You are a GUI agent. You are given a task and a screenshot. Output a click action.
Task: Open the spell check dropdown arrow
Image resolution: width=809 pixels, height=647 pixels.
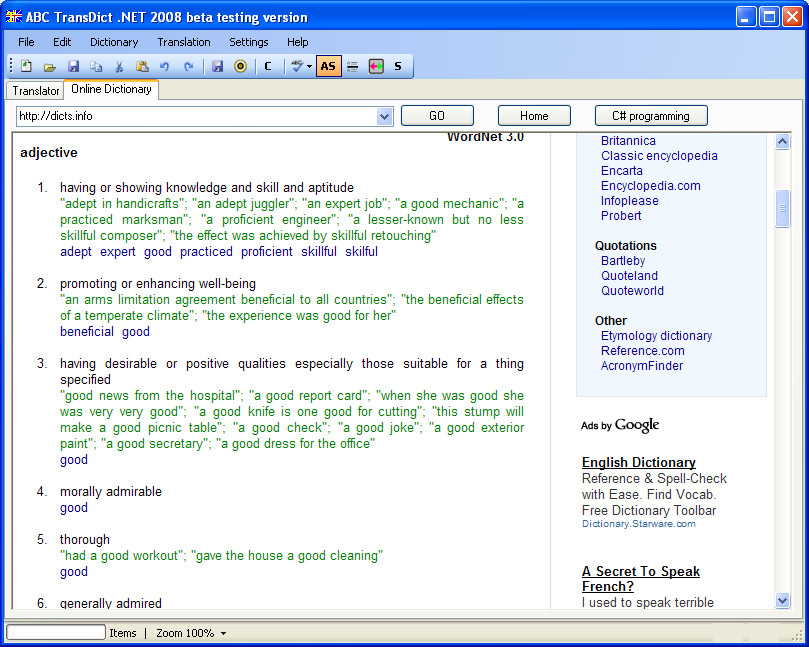point(309,66)
